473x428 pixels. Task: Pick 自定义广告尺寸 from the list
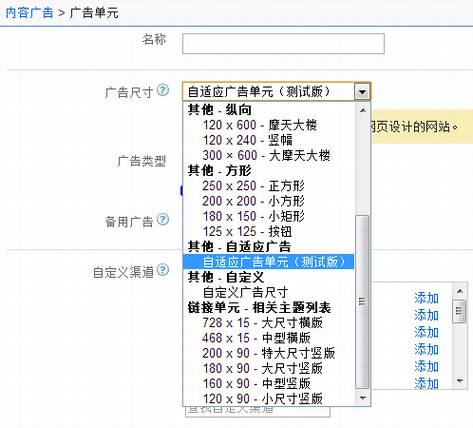pyautogui.click(x=246, y=292)
